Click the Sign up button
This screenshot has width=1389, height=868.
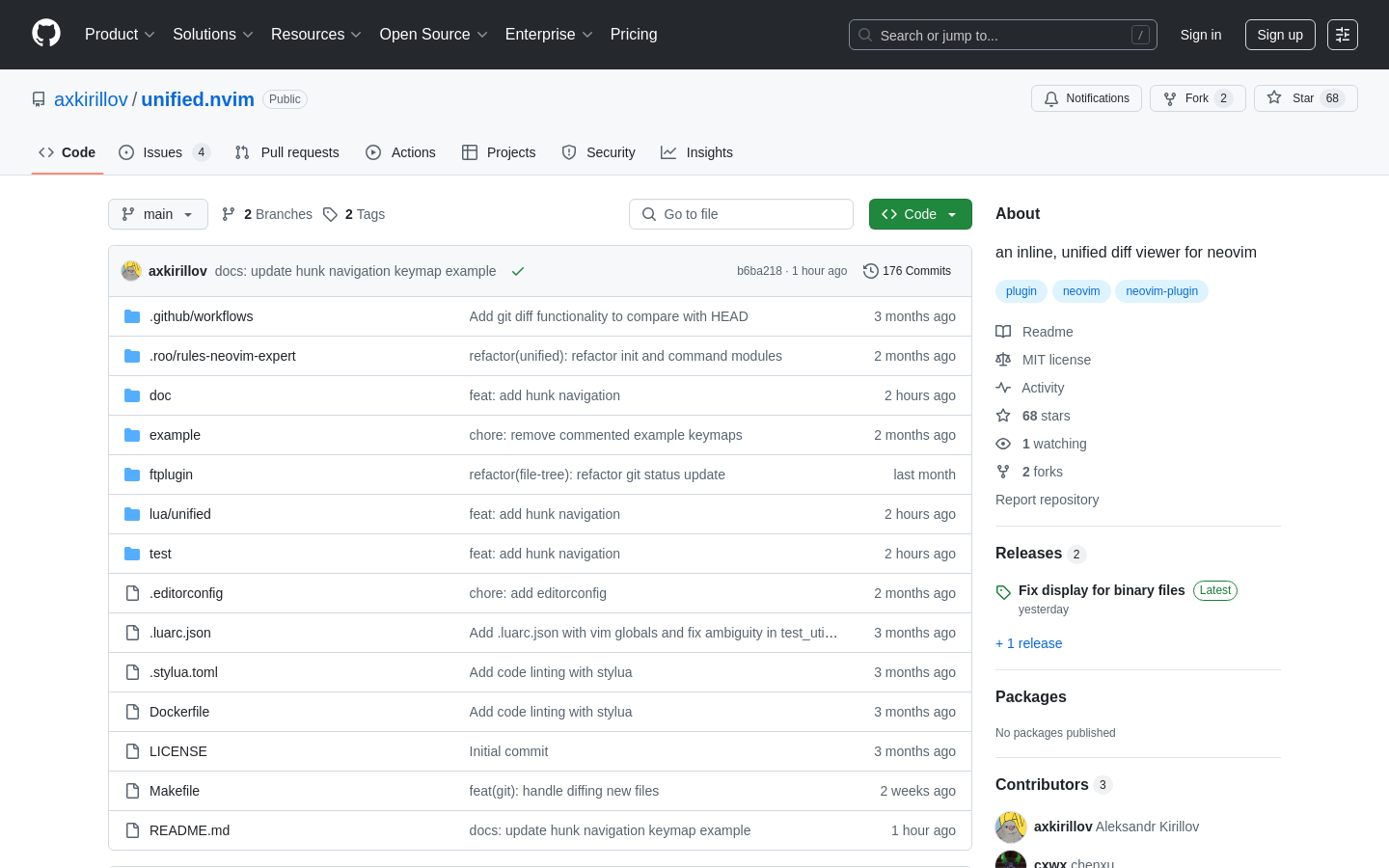click(1280, 35)
